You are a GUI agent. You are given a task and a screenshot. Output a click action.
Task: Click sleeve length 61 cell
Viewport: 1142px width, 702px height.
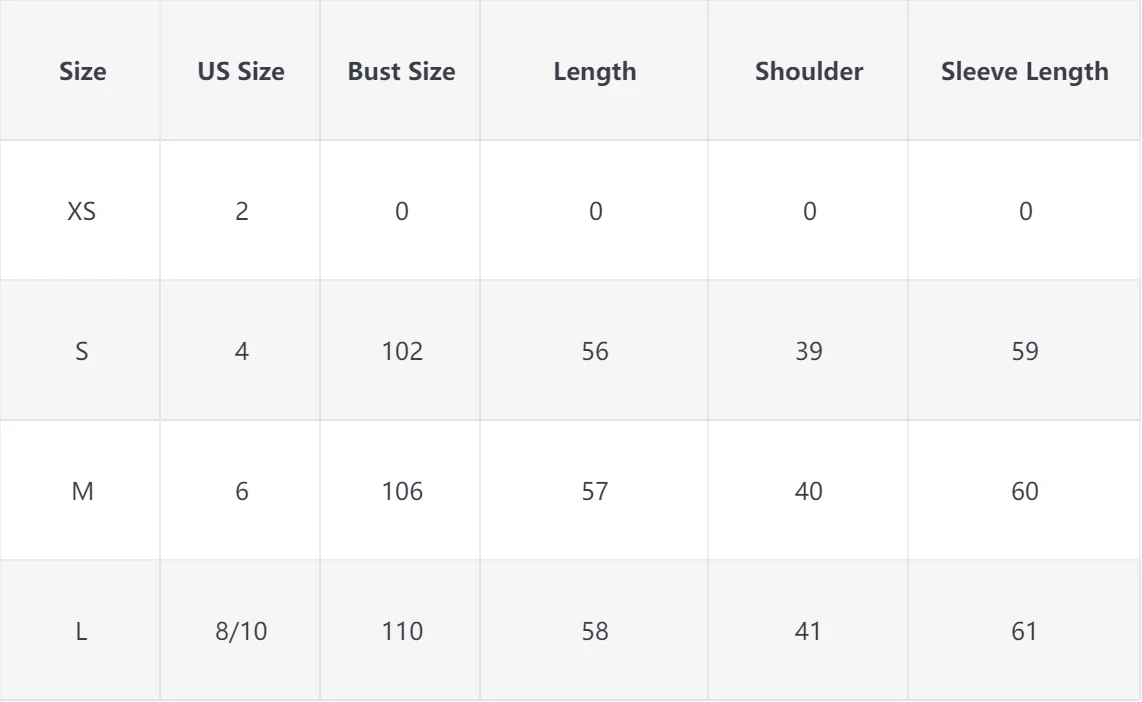coord(1024,630)
